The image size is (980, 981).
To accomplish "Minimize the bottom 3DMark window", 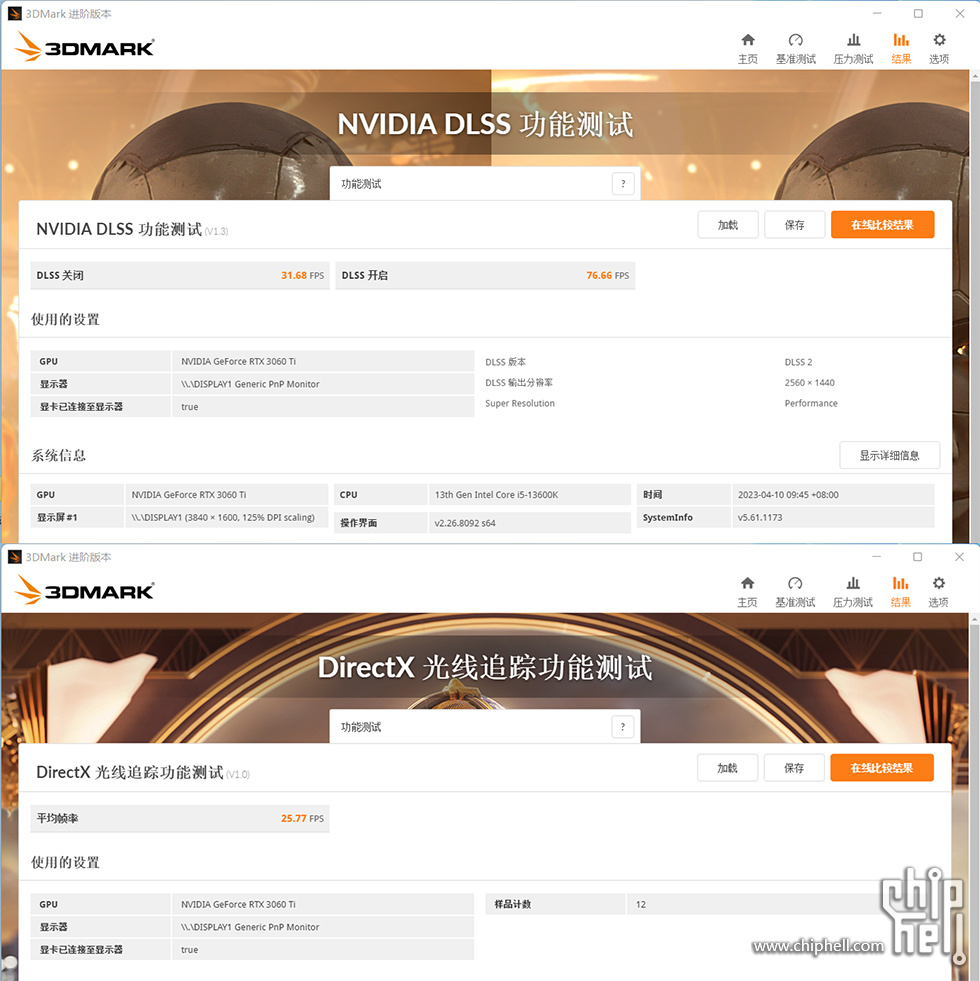I will pyautogui.click(x=876, y=556).
